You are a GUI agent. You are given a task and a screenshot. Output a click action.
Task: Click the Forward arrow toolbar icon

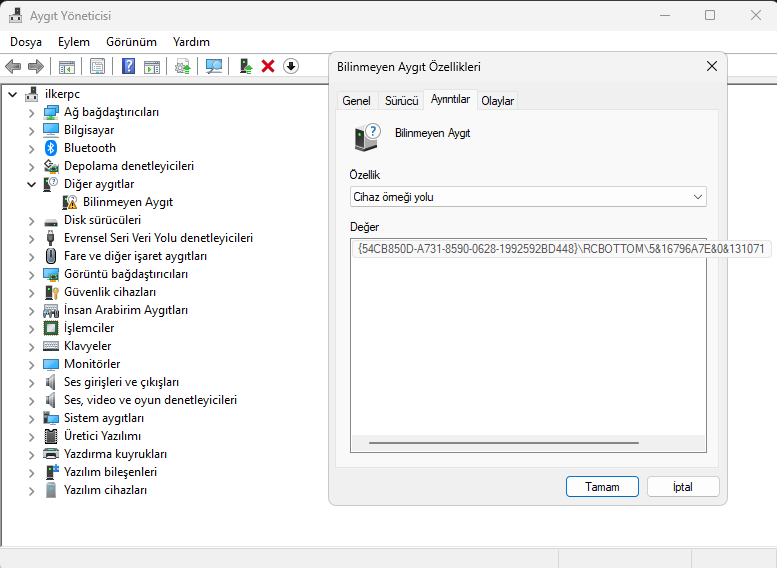pos(36,66)
